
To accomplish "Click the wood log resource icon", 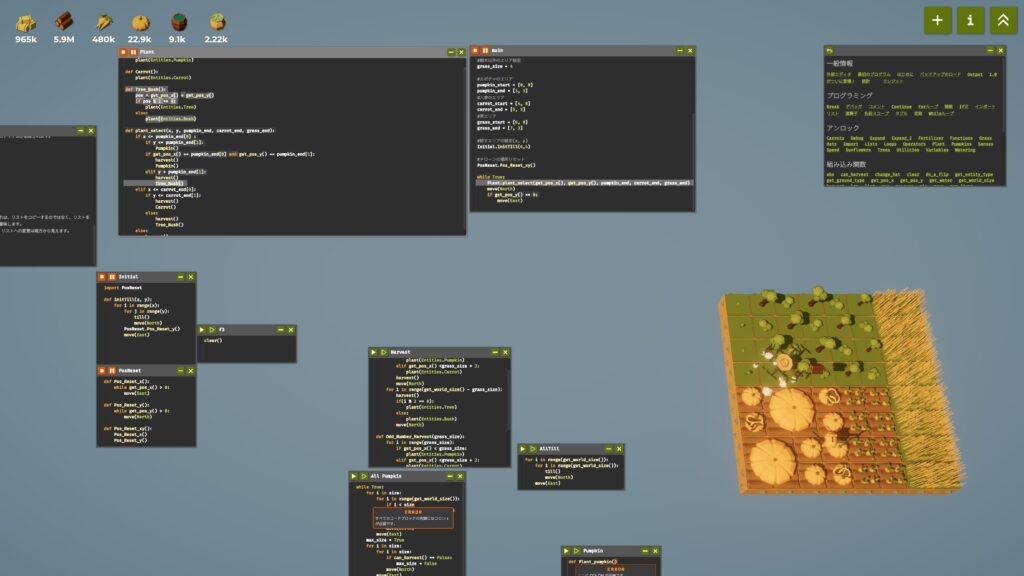I will [x=65, y=22].
